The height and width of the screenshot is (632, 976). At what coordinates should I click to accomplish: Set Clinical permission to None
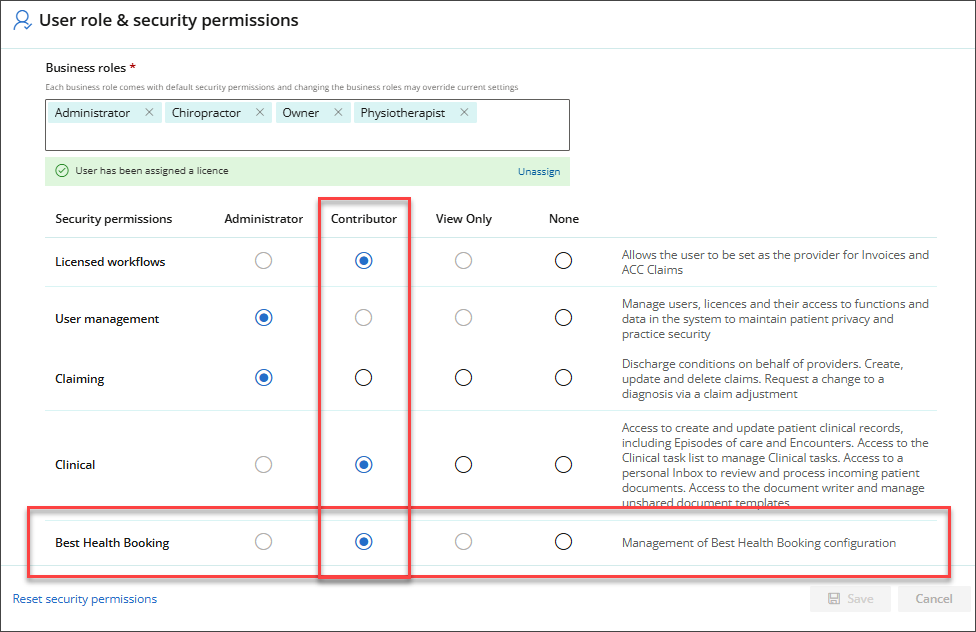click(563, 465)
